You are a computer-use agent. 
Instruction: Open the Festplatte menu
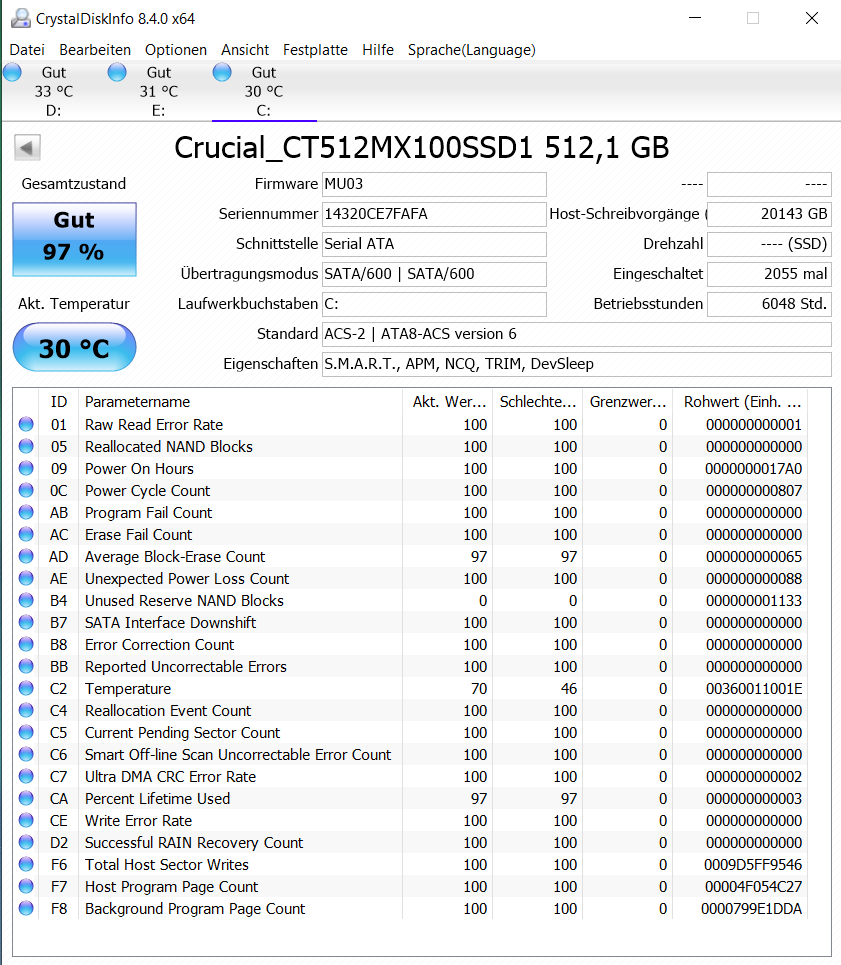pyautogui.click(x=315, y=50)
